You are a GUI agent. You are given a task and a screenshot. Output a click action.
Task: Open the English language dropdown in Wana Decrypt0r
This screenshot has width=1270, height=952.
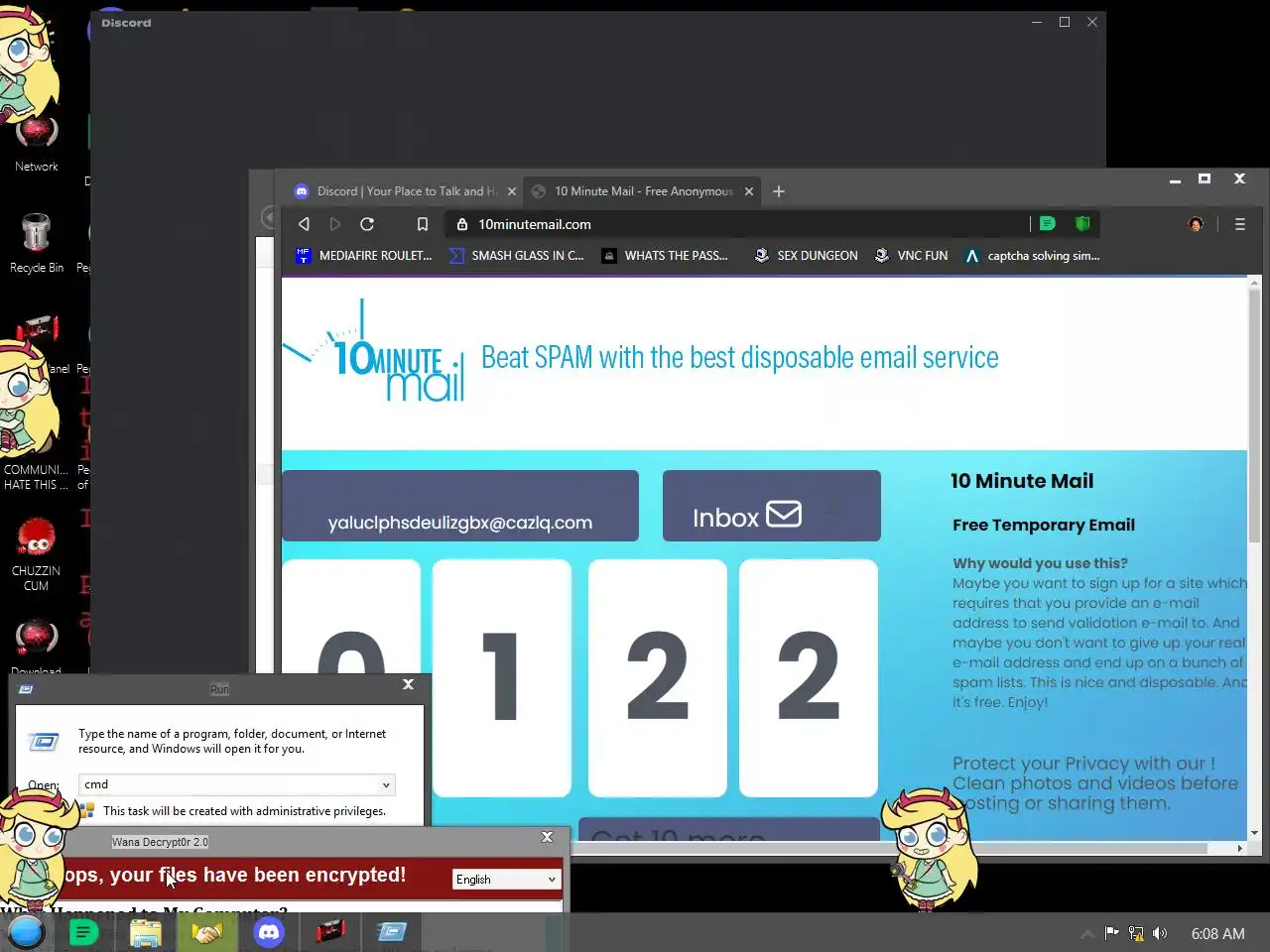507,880
